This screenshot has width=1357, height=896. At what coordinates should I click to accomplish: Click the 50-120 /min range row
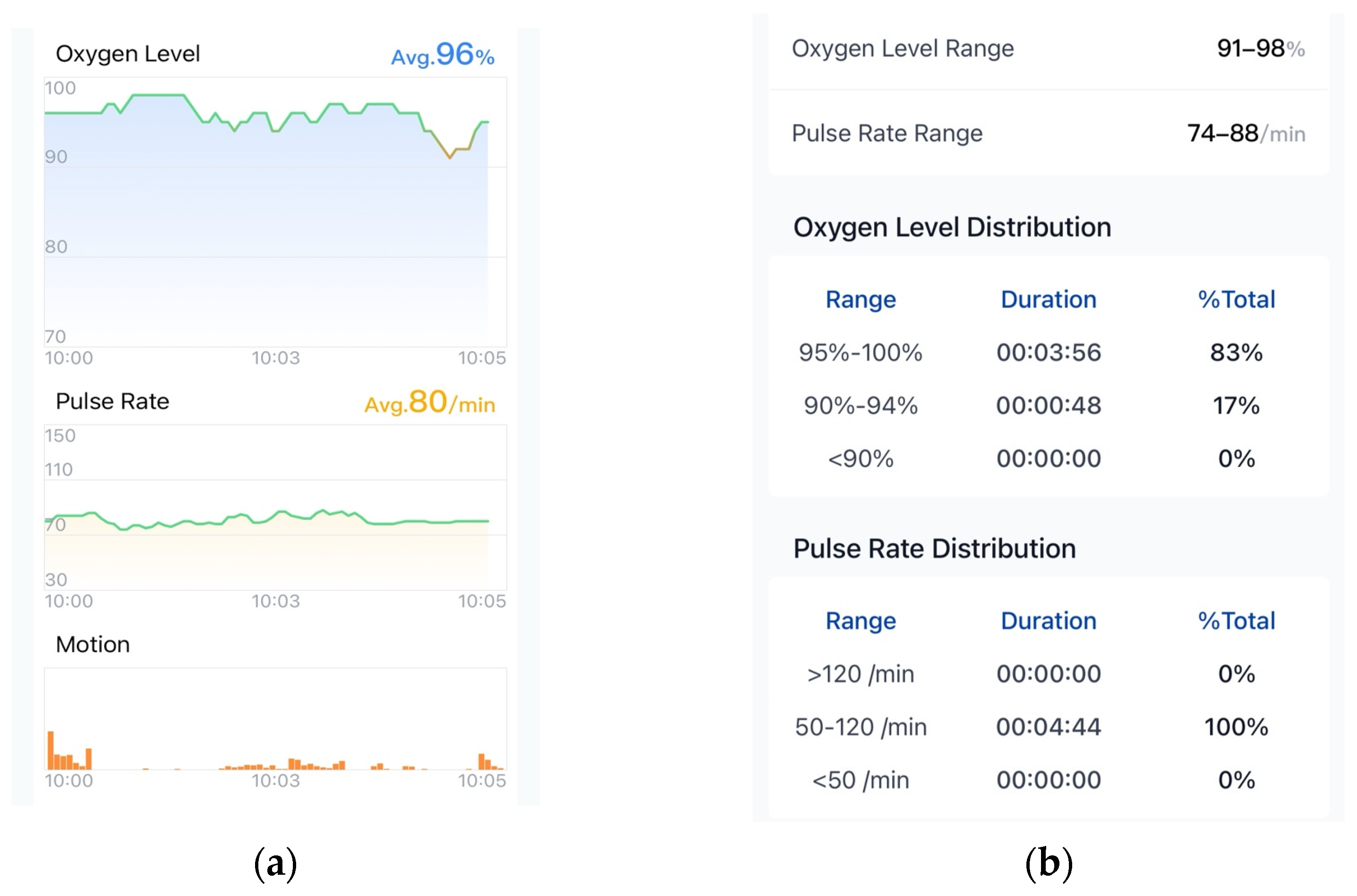pyautogui.click(x=1048, y=727)
